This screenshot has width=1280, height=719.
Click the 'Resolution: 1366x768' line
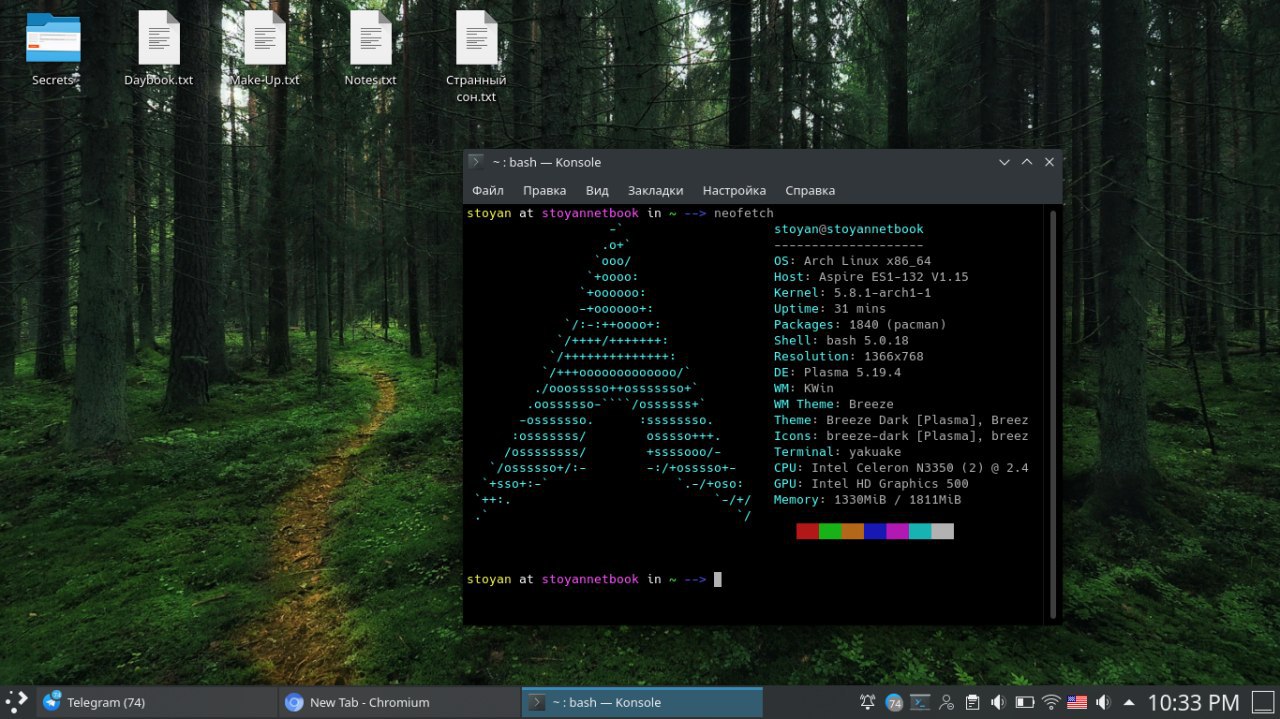[849, 357]
